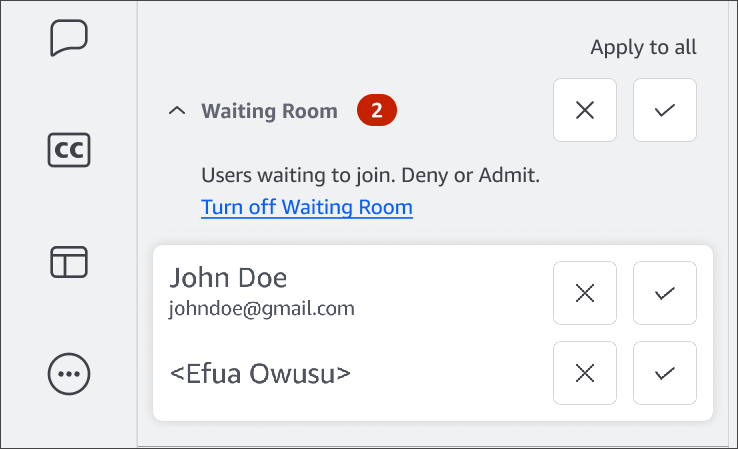Image resolution: width=738 pixels, height=449 pixels.
Task: Click the Users waiting to join description
Action: 370,176
